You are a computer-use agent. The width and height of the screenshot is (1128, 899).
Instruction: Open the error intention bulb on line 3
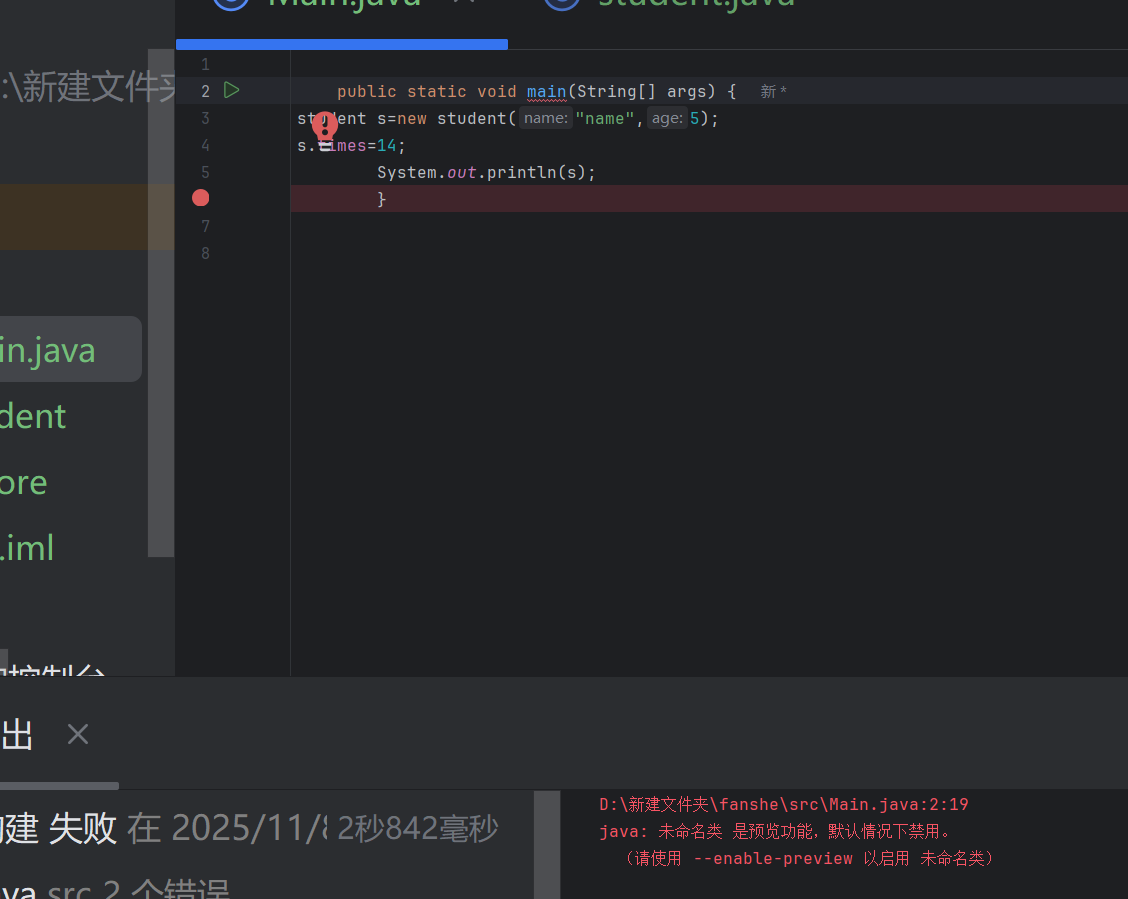(x=325, y=127)
